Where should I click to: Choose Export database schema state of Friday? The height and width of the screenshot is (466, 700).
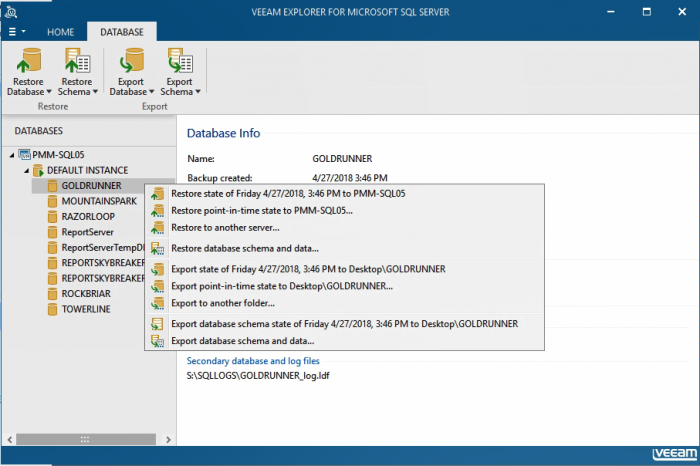click(x=344, y=324)
